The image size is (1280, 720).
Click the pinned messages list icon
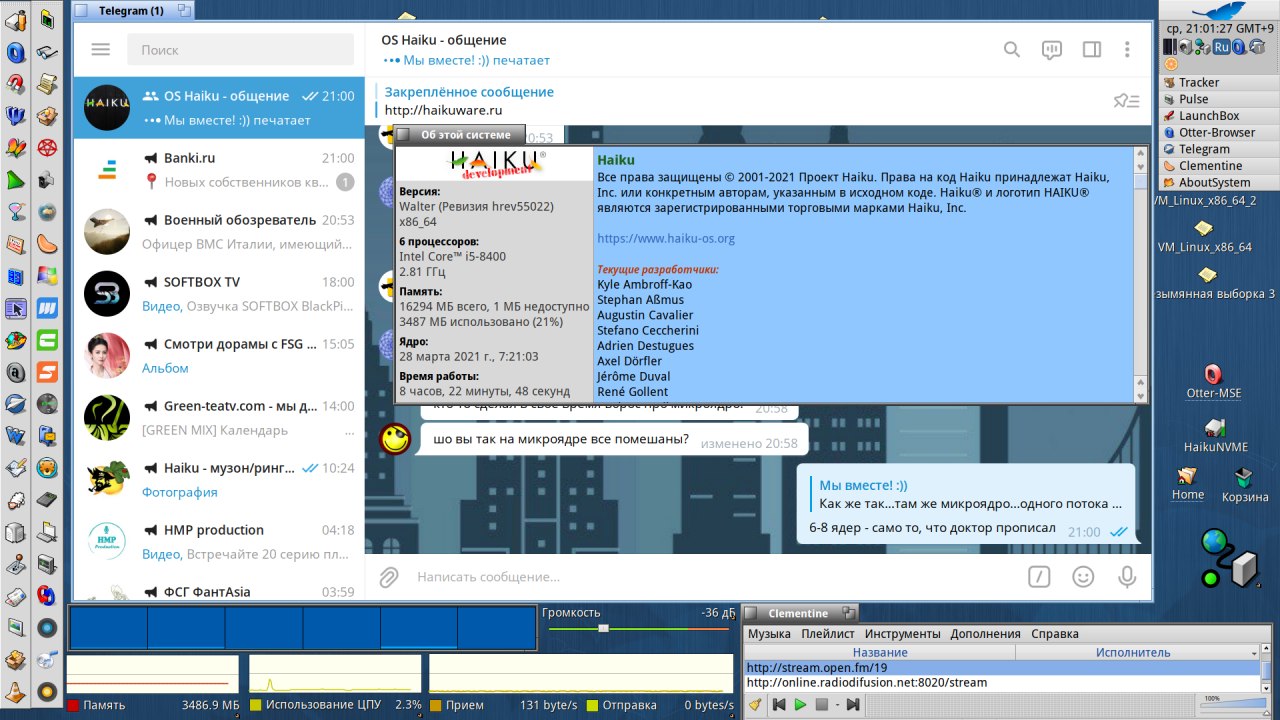pos(1127,100)
